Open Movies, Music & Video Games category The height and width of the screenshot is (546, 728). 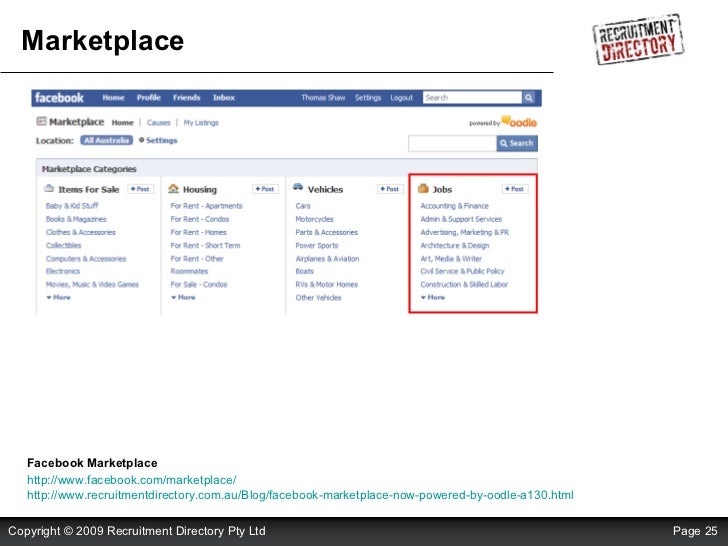92,284
